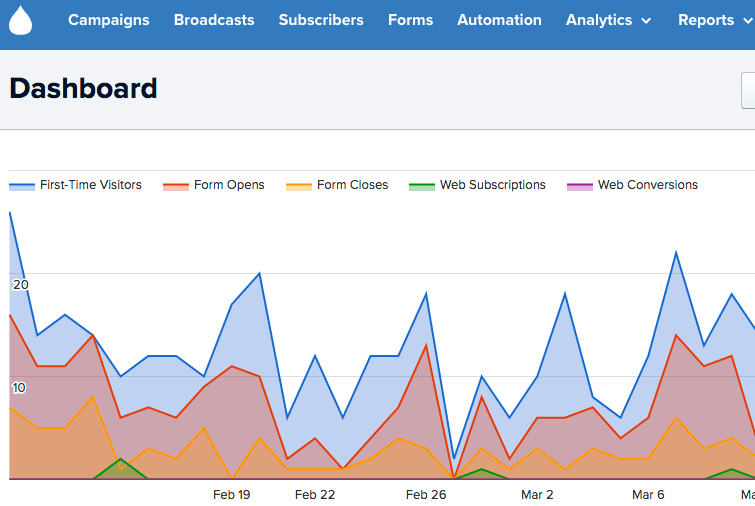Image resolution: width=755 pixels, height=506 pixels.
Task: Click the blue First-Time Visitors swatch
Action: click(x=22, y=186)
